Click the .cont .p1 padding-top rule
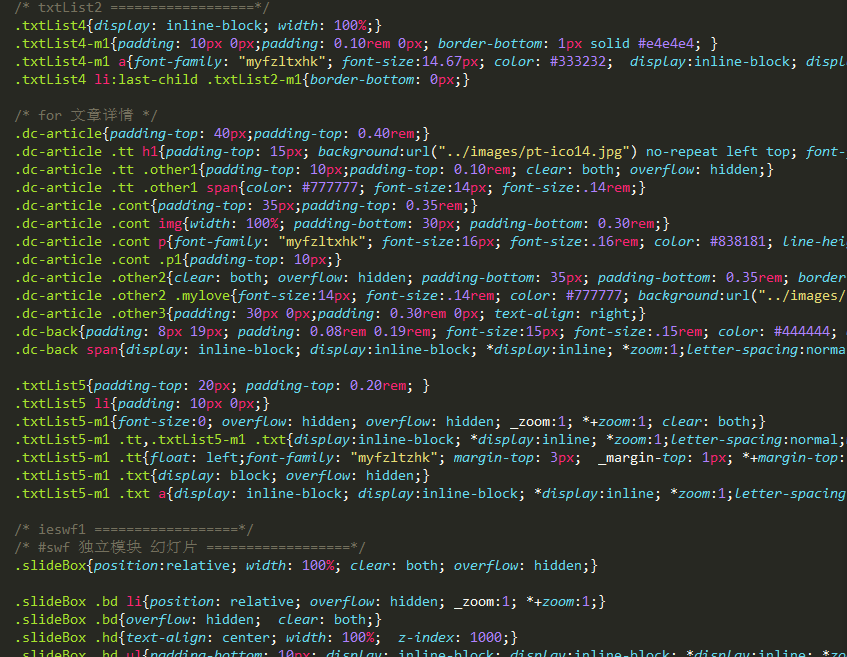 [178, 259]
